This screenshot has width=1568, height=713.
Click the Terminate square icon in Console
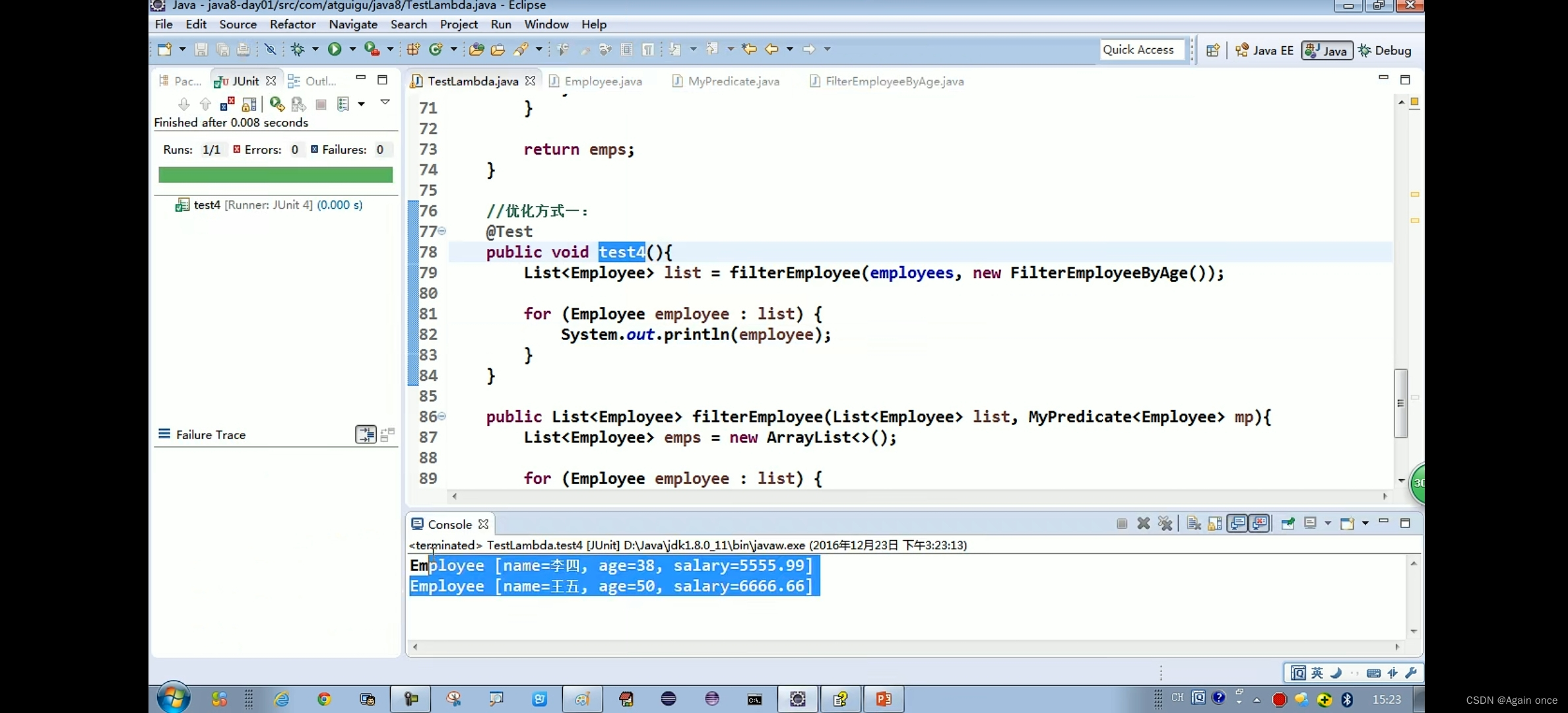coord(1122,524)
